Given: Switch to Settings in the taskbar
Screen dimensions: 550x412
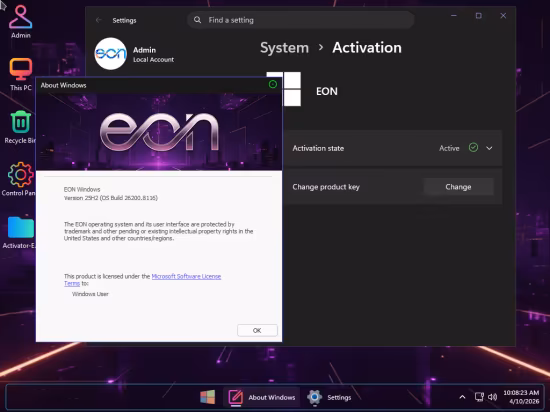Looking at the screenshot, I should (x=329, y=397).
